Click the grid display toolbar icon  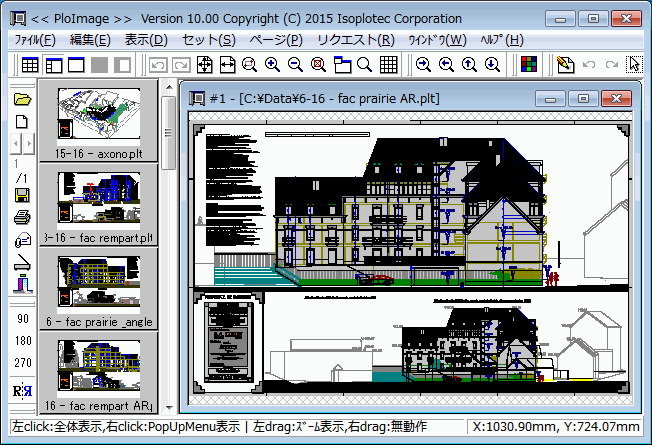[388, 65]
